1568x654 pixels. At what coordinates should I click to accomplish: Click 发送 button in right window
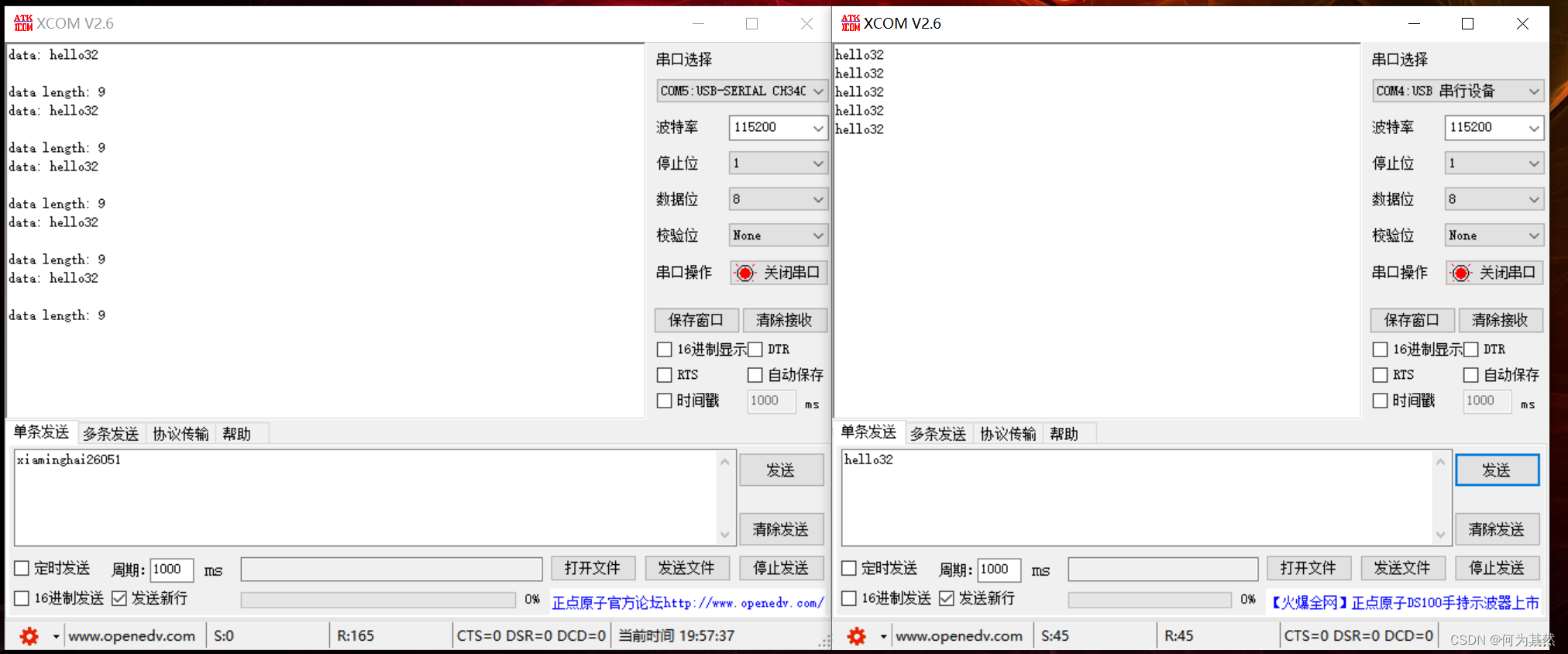pyautogui.click(x=1497, y=470)
